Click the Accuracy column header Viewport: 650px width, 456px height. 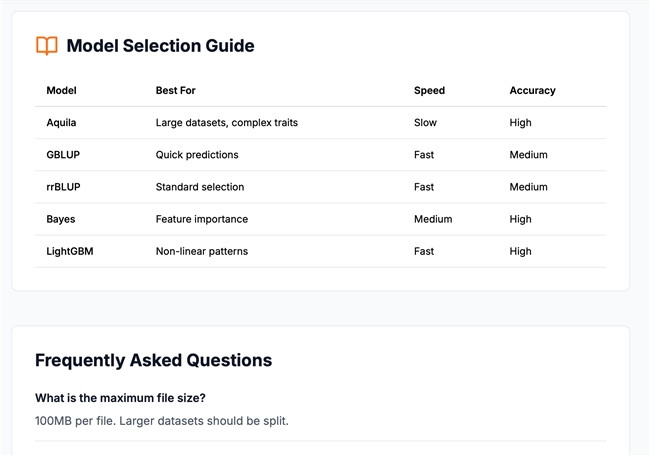pyautogui.click(x=532, y=90)
